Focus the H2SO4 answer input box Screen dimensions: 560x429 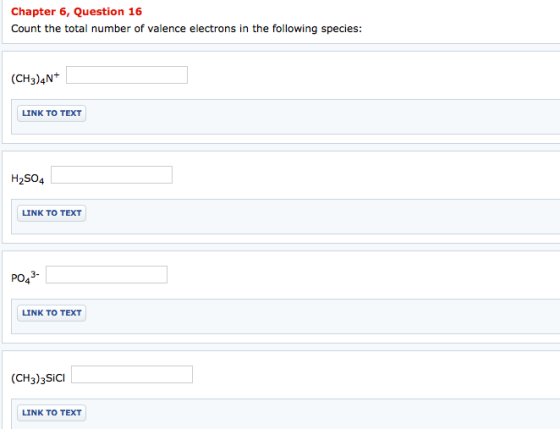112,175
